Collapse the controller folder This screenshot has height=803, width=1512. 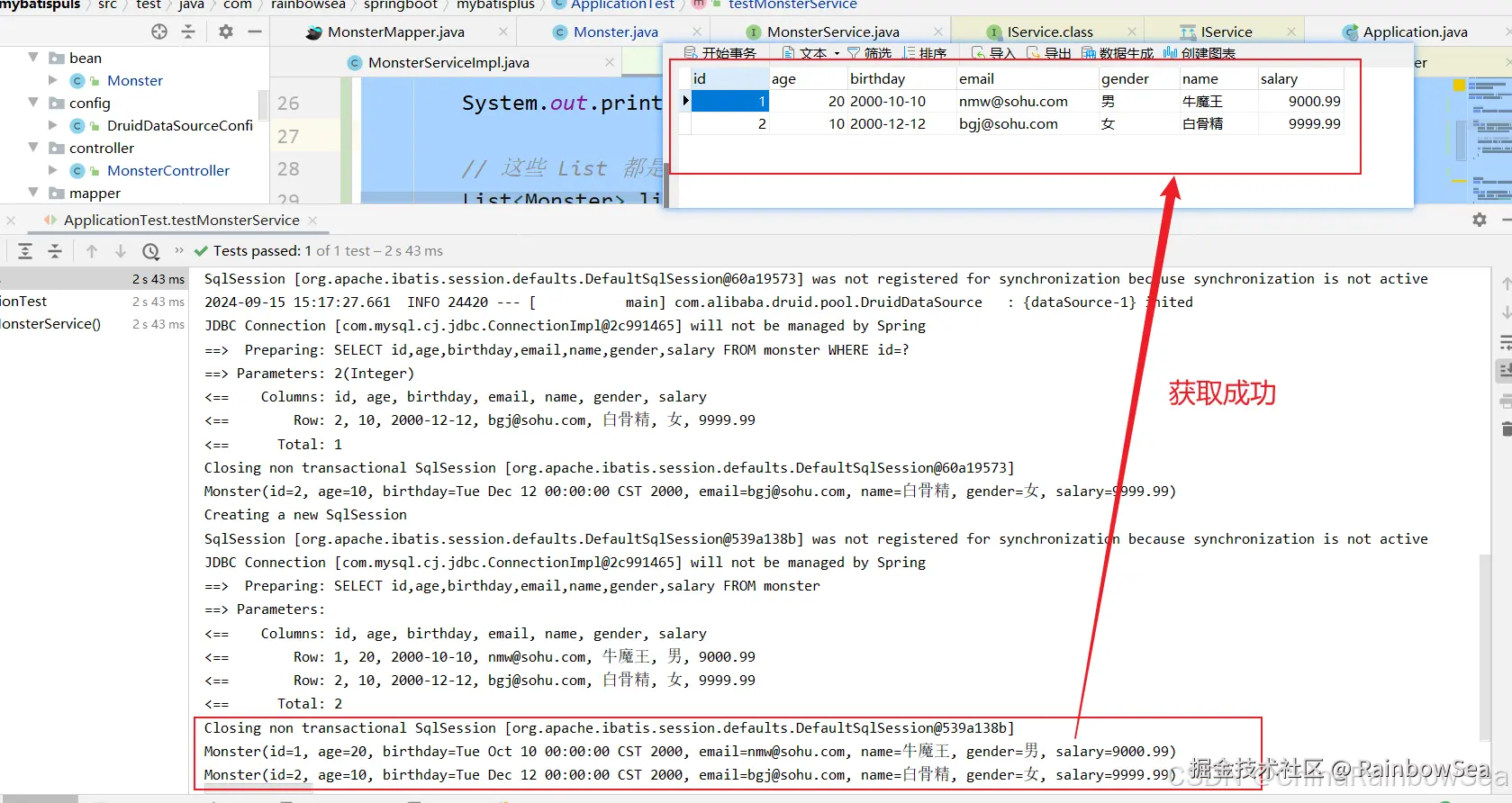pyautogui.click(x=33, y=148)
